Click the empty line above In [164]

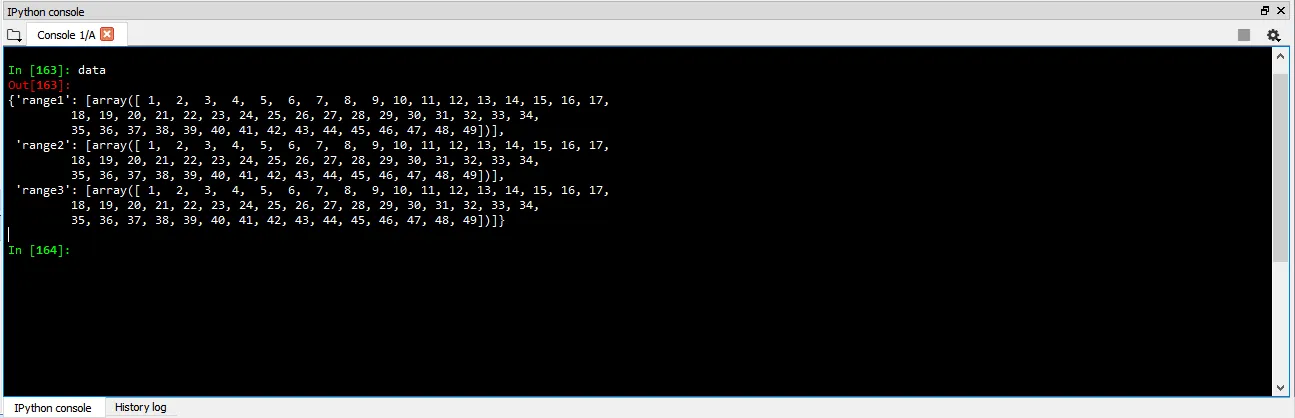coord(640,235)
